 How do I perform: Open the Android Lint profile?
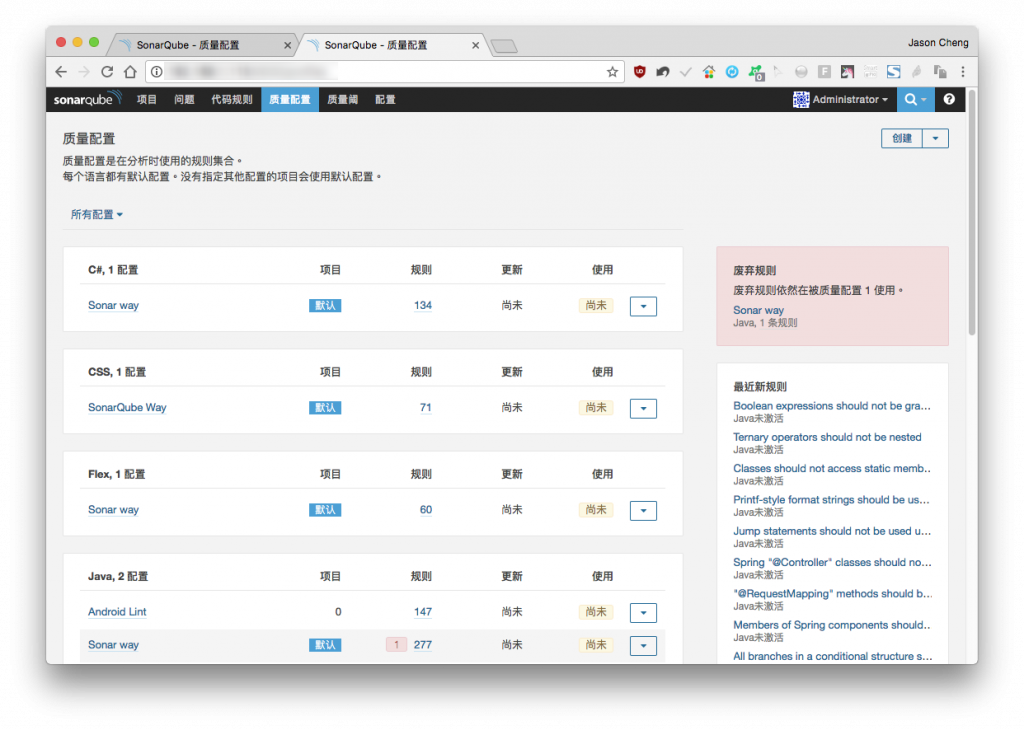coord(117,612)
